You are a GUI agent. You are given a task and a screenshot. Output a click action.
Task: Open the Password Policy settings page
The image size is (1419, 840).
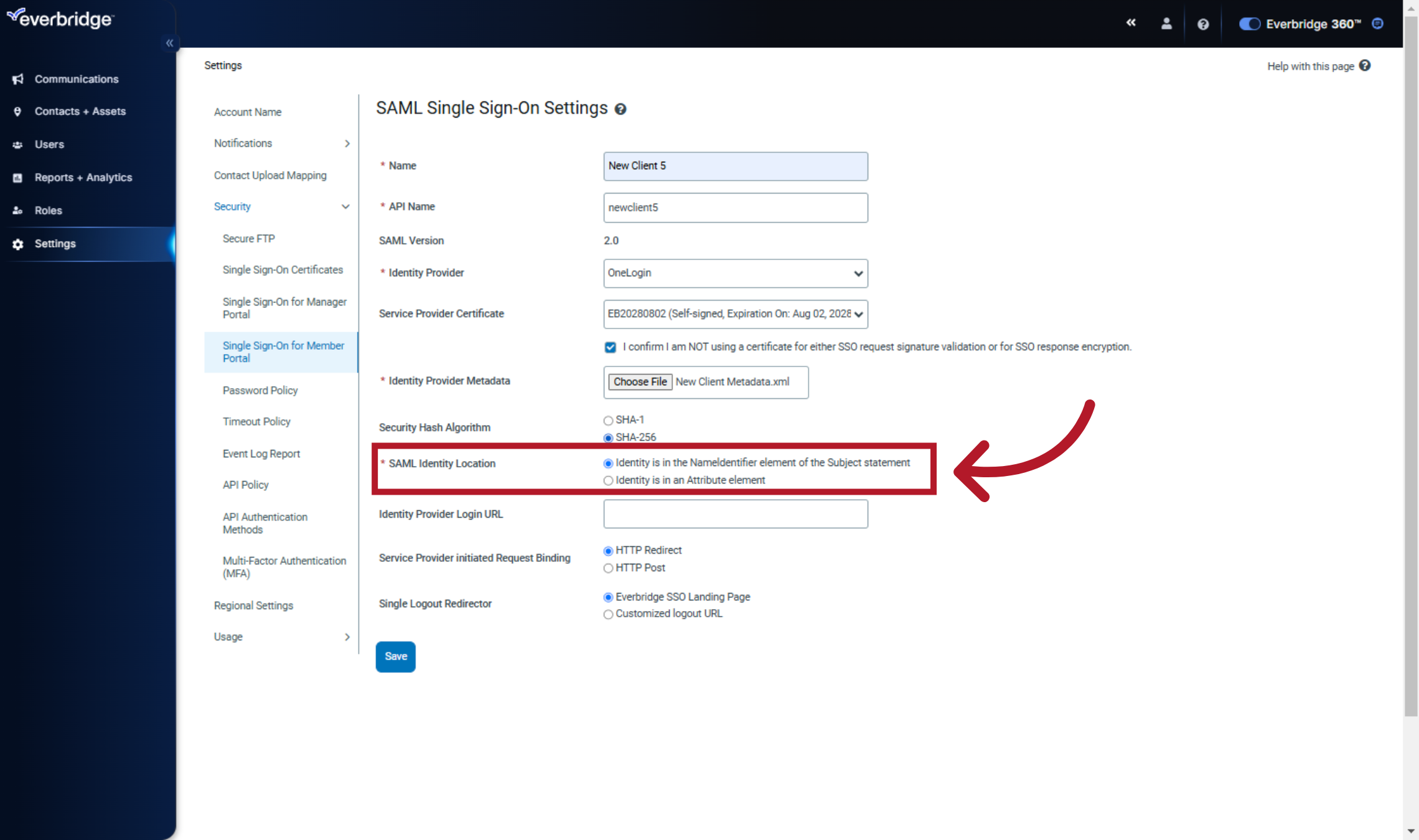(x=260, y=390)
